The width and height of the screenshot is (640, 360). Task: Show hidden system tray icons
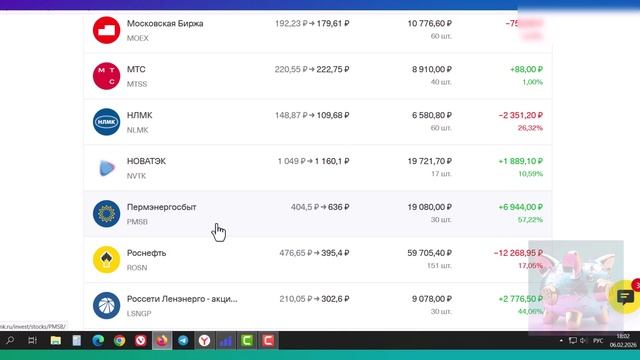point(561,340)
